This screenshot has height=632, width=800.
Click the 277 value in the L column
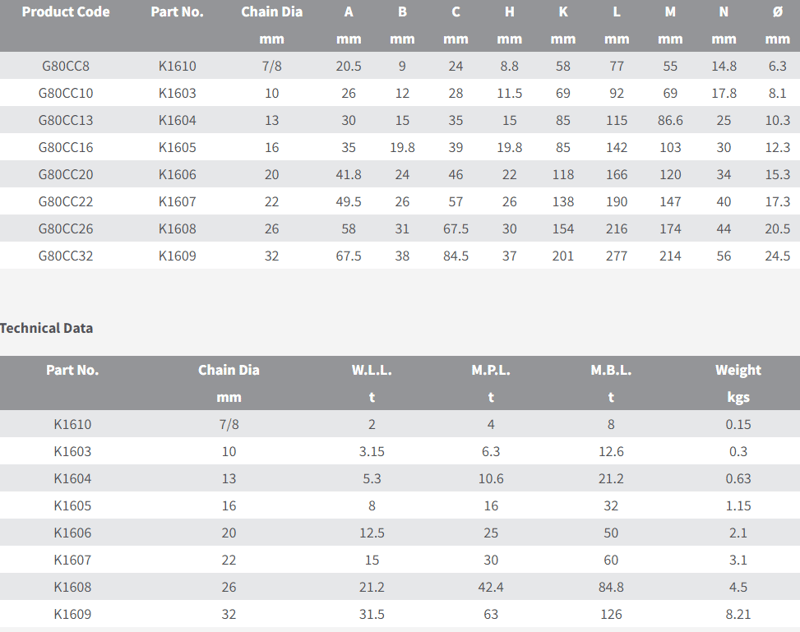point(616,256)
